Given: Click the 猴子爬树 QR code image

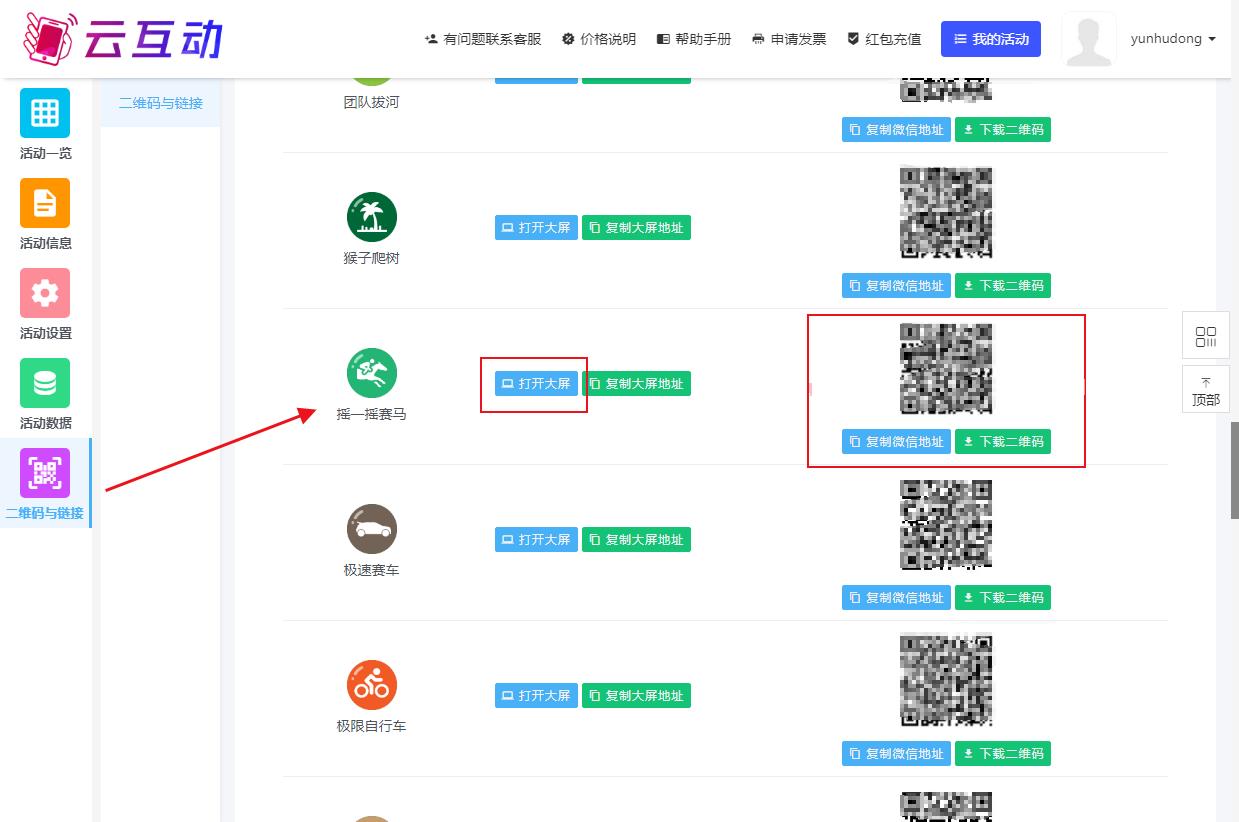Looking at the screenshot, I should pyautogui.click(x=946, y=213).
